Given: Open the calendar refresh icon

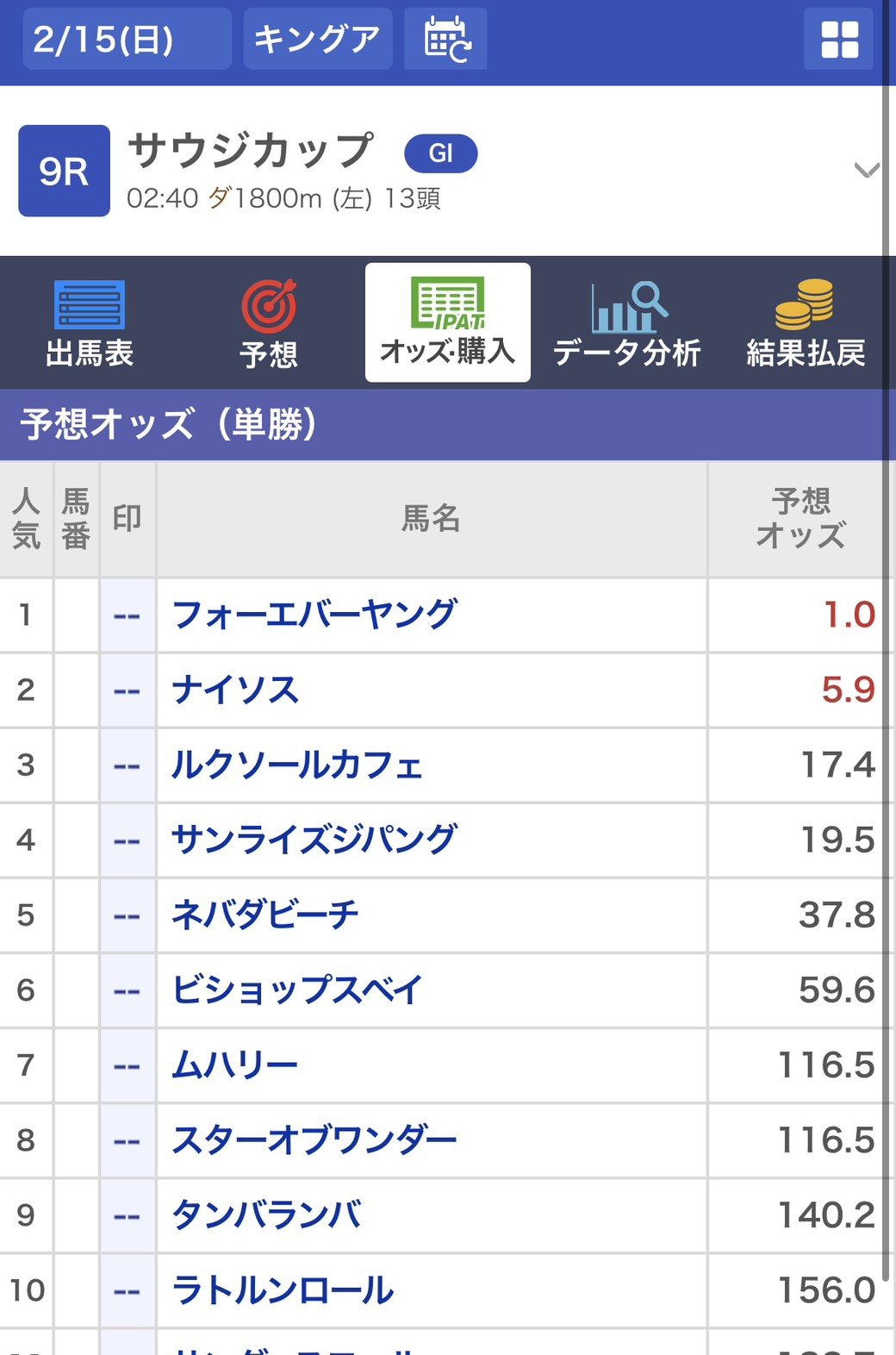Looking at the screenshot, I should click(446, 40).
